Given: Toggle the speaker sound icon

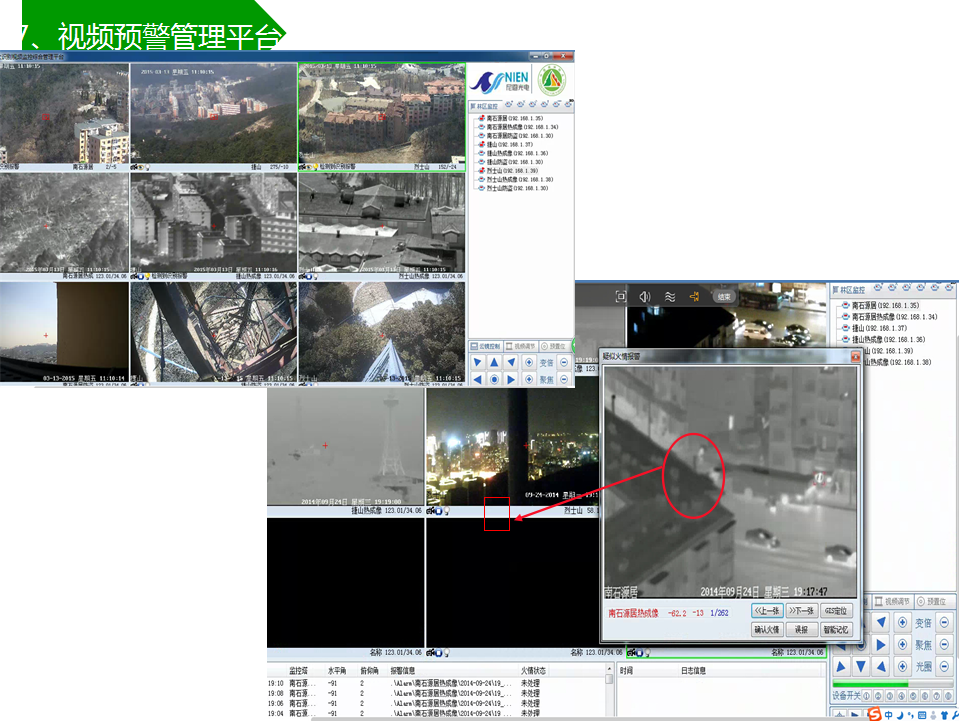Looking at the screenshot, I should (x=645, y=297).
